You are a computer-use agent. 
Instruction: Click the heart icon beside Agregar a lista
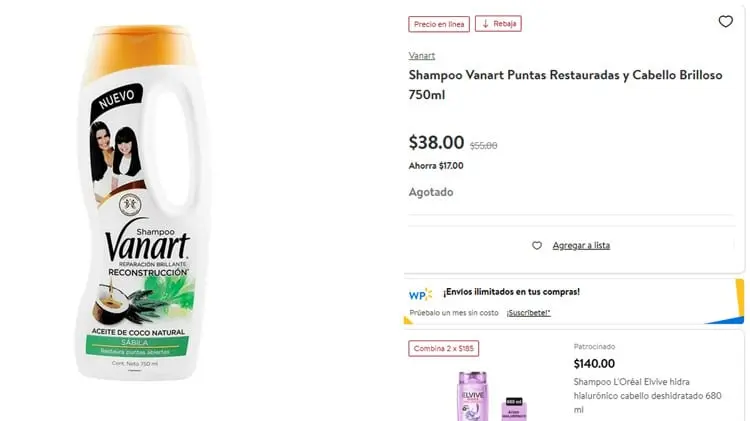click(537, 245)
